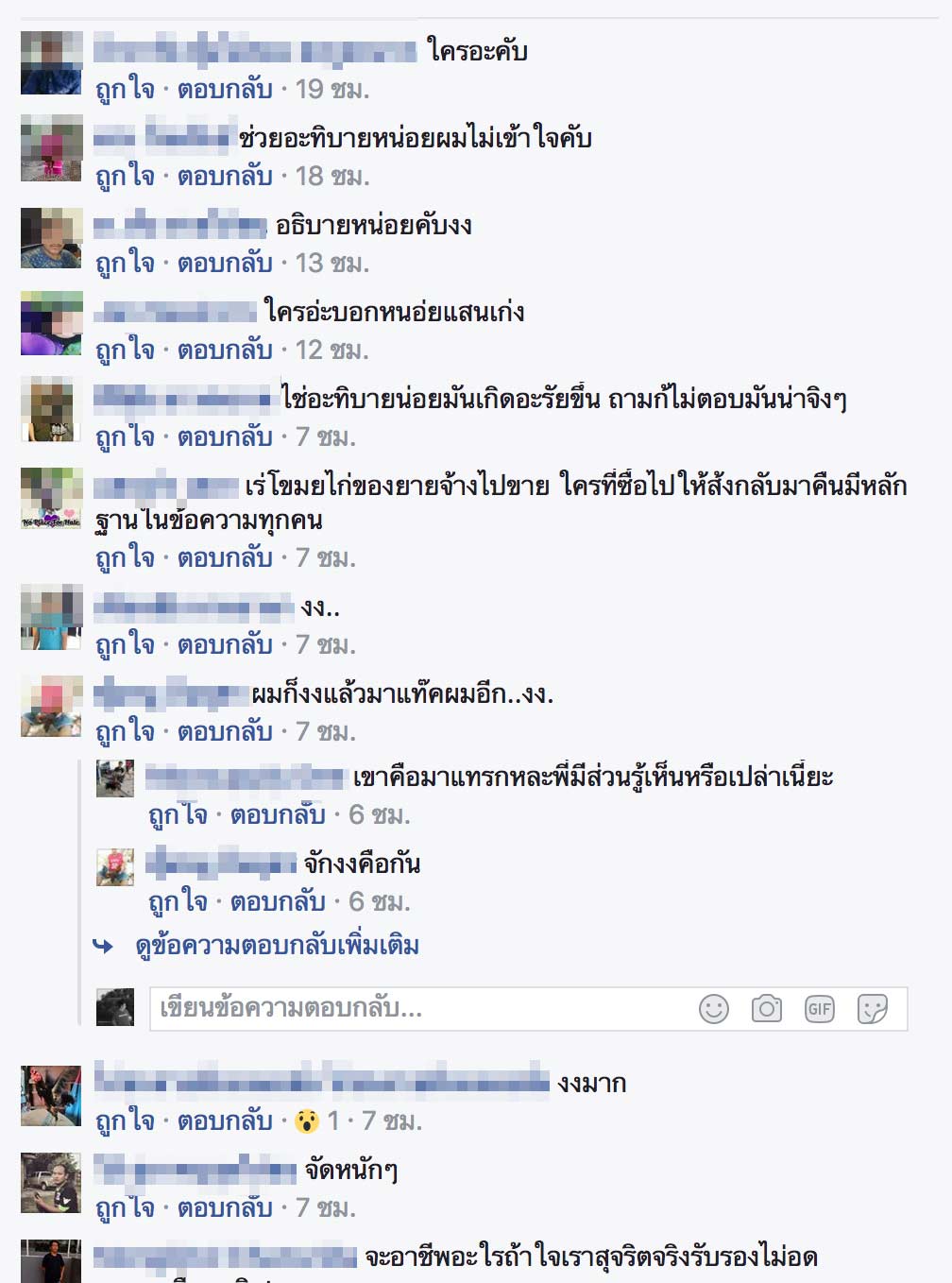This screenshot has width=952, height=1283.
Task: Expand more replies via ดูข้อความตอบกลับเพิ่มเติม
Action: pos(277,945)
